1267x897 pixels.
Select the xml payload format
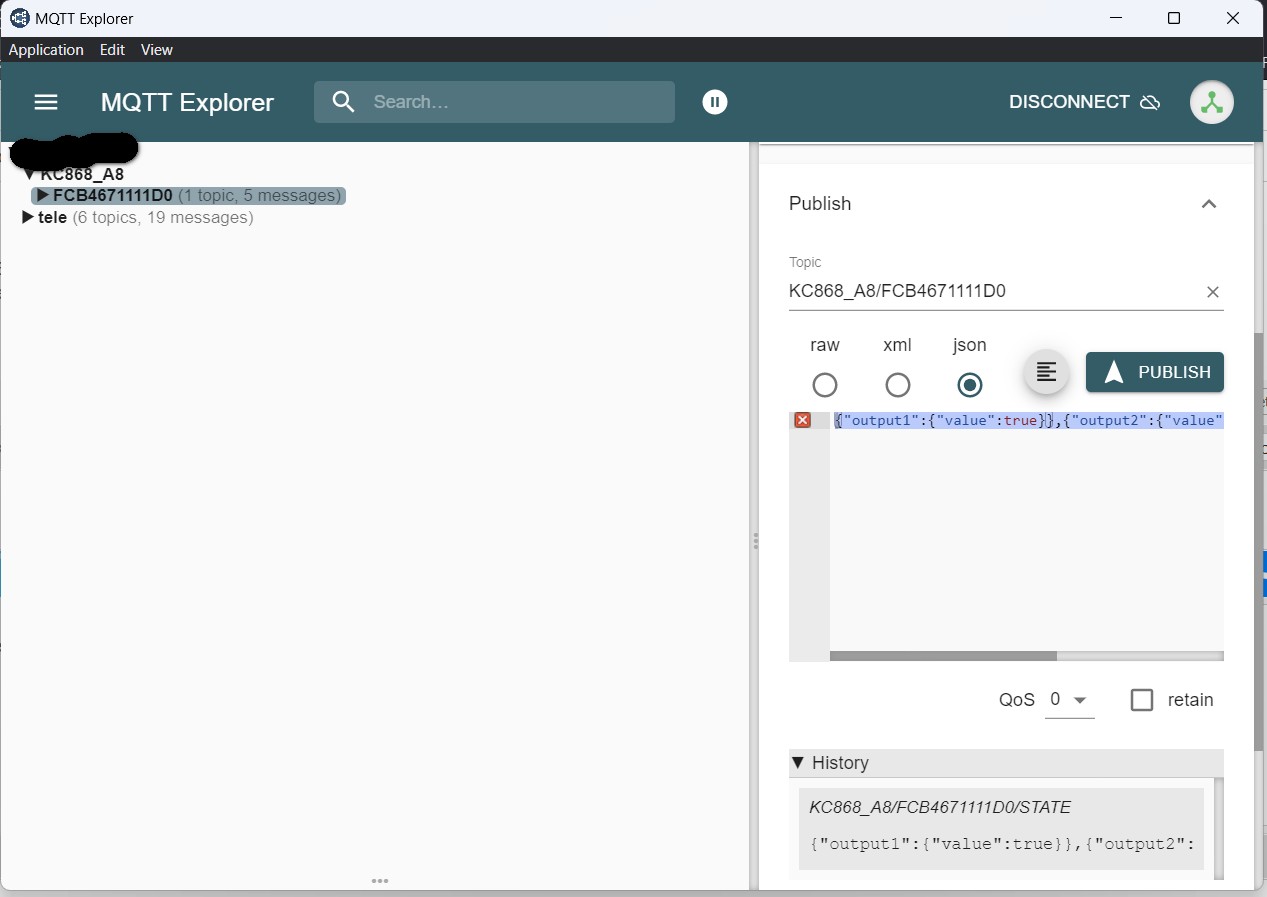pos(897,385)
